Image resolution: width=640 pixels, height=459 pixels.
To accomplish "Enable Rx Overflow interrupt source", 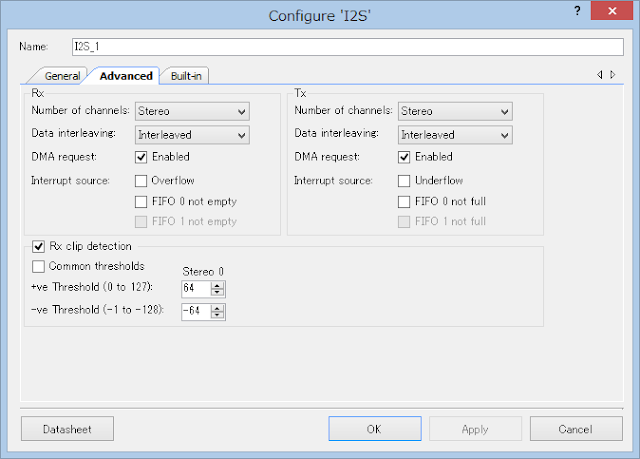I will (141, 181).
